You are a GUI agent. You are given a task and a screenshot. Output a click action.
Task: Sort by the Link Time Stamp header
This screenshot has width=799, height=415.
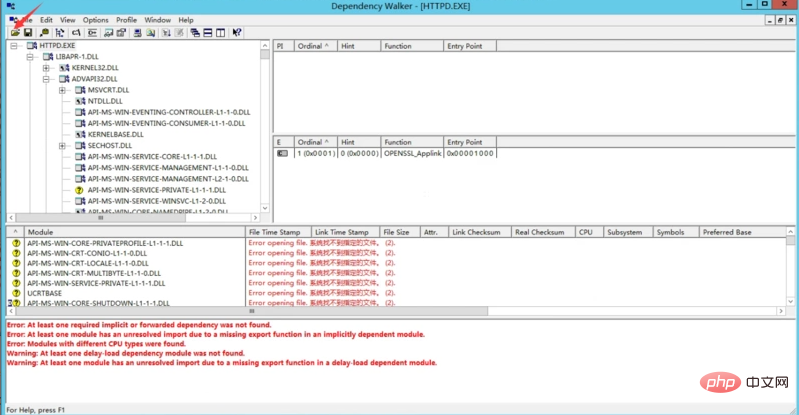(x=345, y=232)
